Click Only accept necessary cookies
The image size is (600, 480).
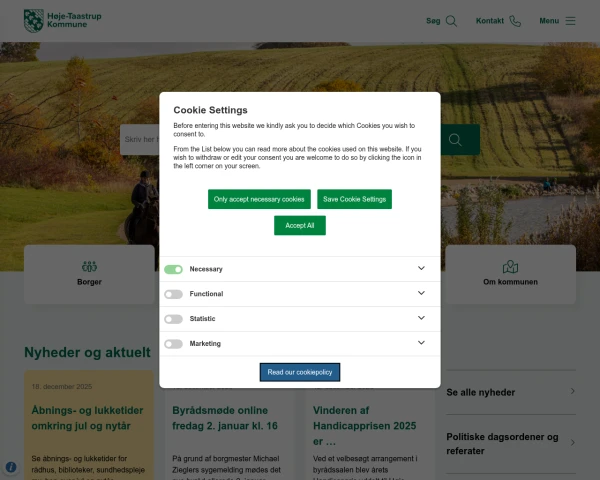pyautogui.click(x=259, y=199)
